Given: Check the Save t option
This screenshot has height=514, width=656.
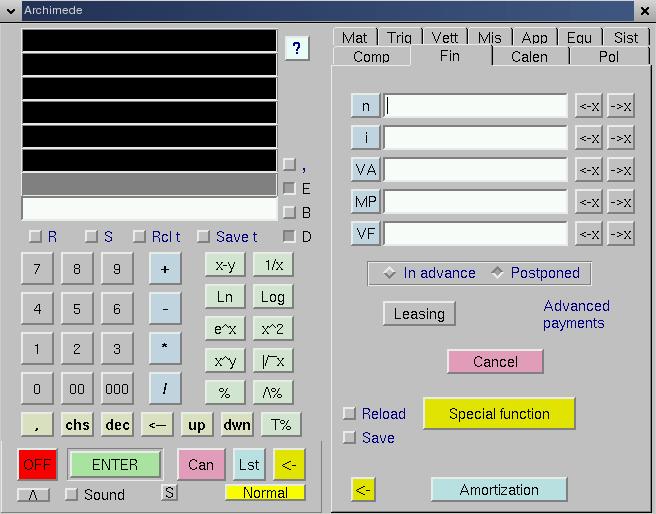Looking at the screenshot, I should pyautogui.click(x=203, y=237).
